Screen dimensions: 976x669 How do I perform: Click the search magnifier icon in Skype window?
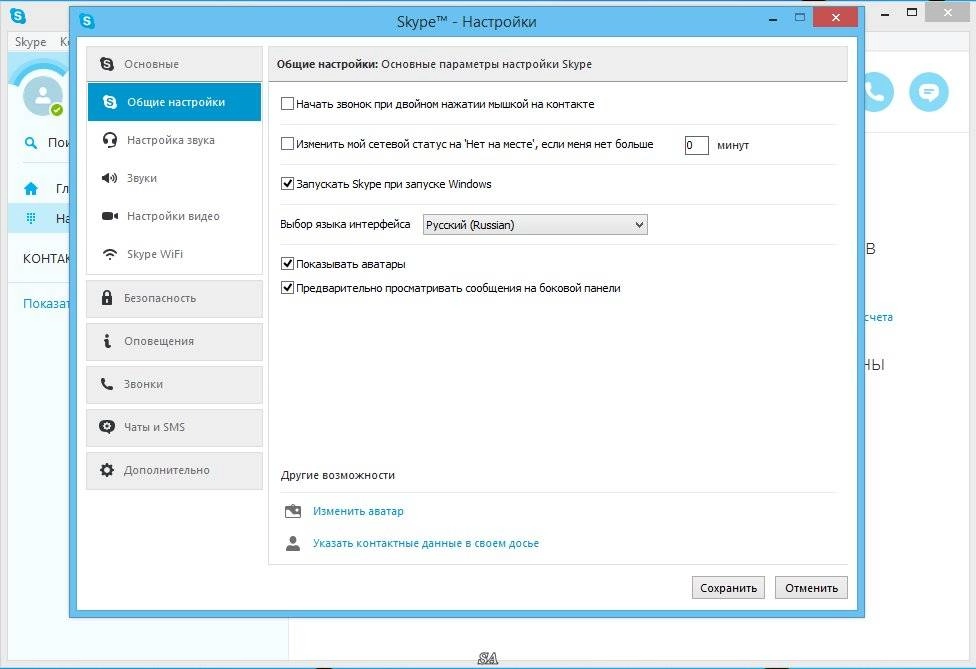tap(30, 143)
